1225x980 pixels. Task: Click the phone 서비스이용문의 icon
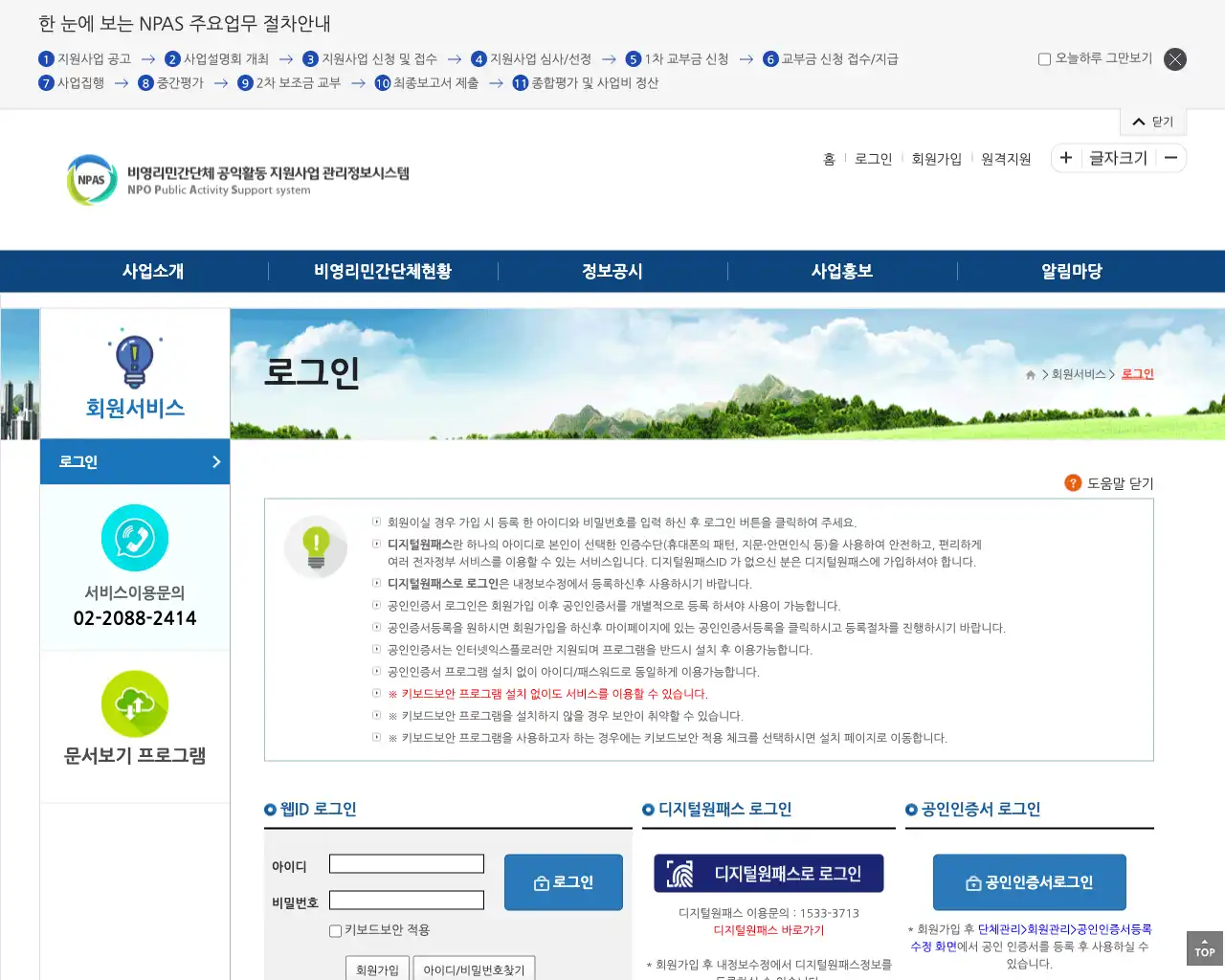(x=135, y=538)
